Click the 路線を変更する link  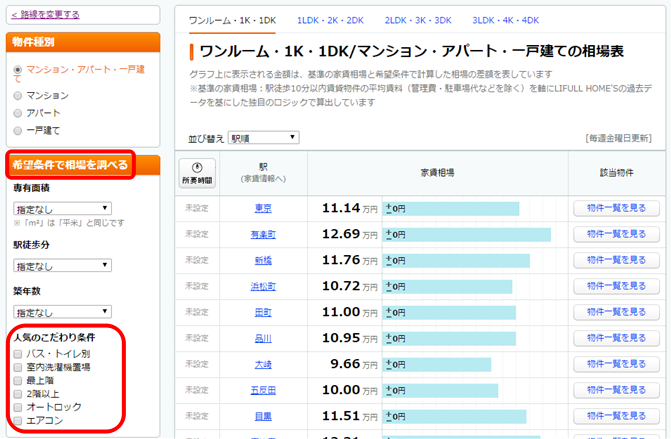point(45,15)
